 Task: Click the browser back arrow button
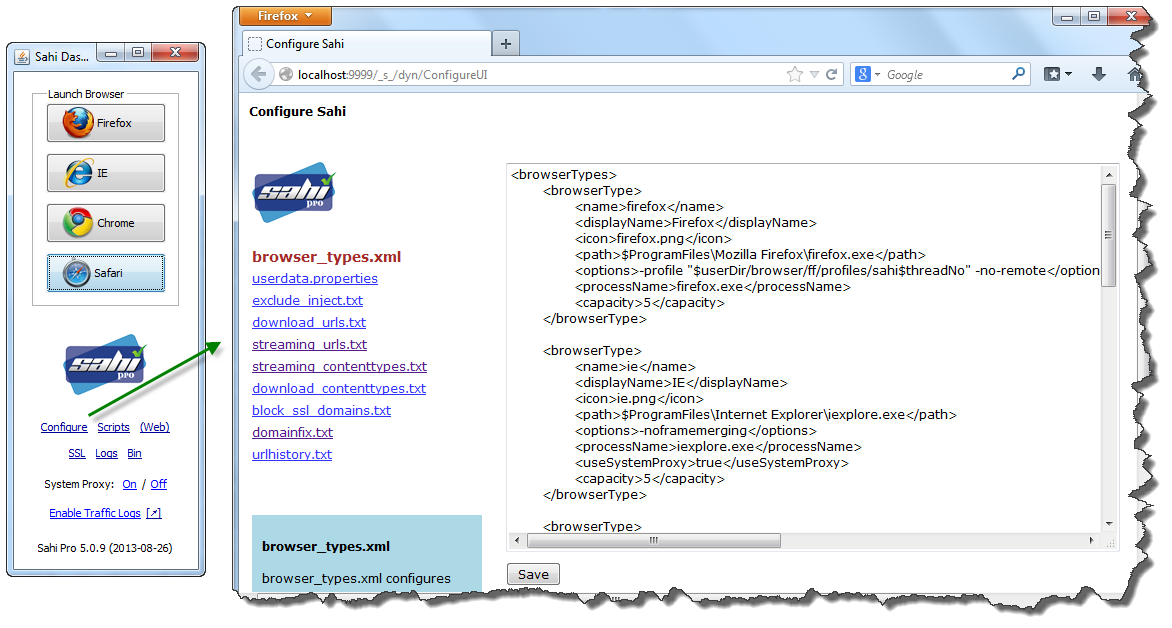click(x=259, y=74)
